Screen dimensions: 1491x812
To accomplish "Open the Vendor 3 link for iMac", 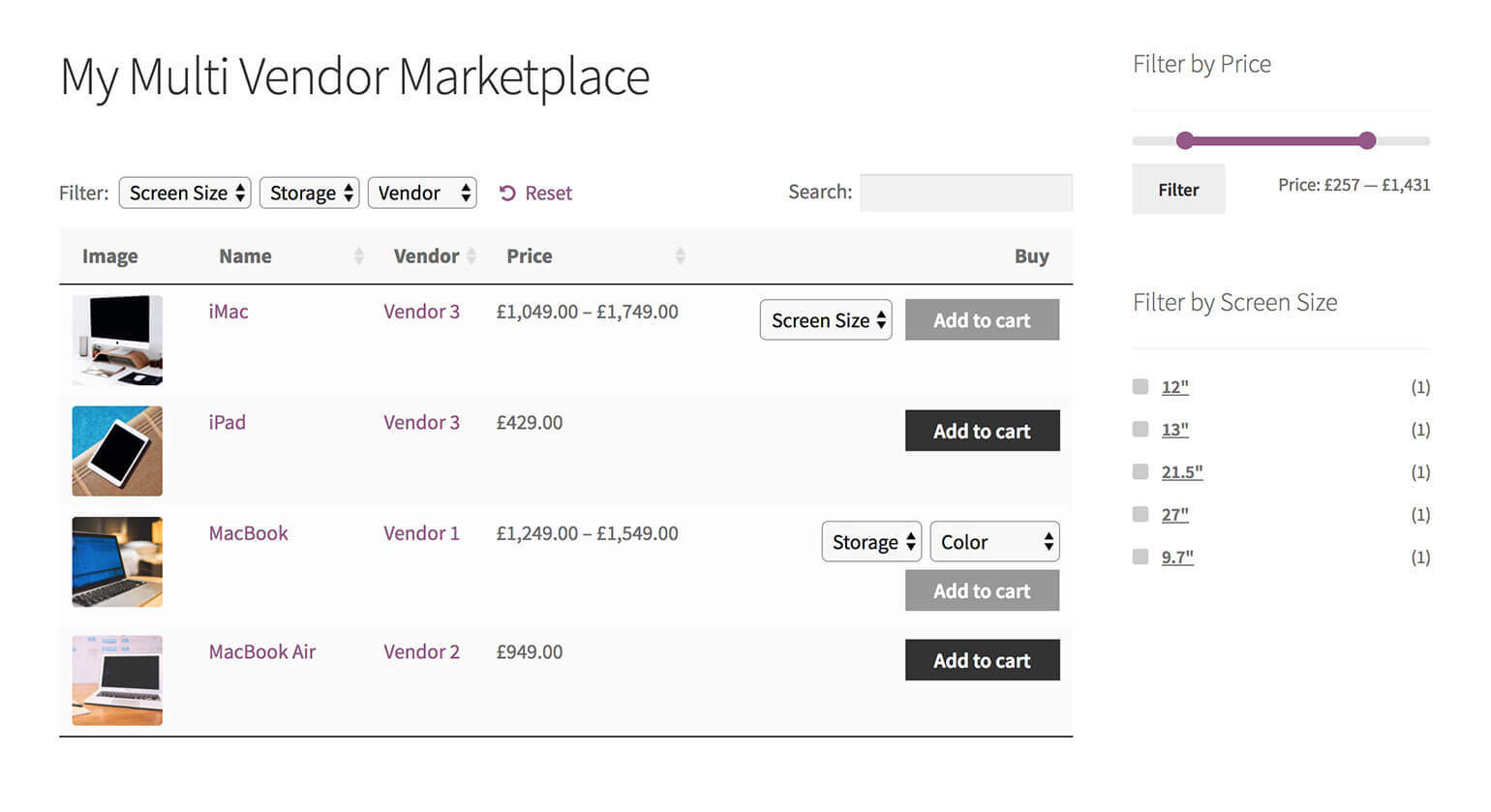I will [421, 312].
